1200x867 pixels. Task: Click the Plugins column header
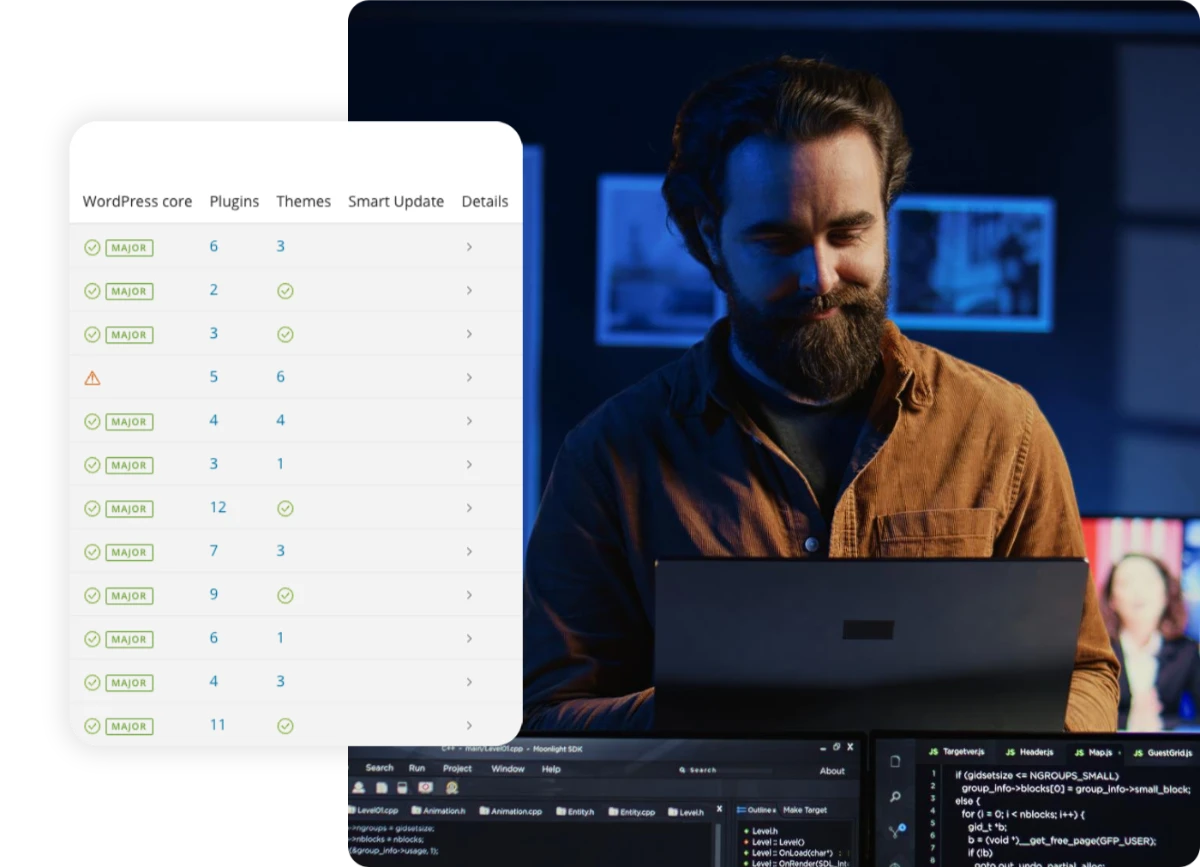pos(234,202)
